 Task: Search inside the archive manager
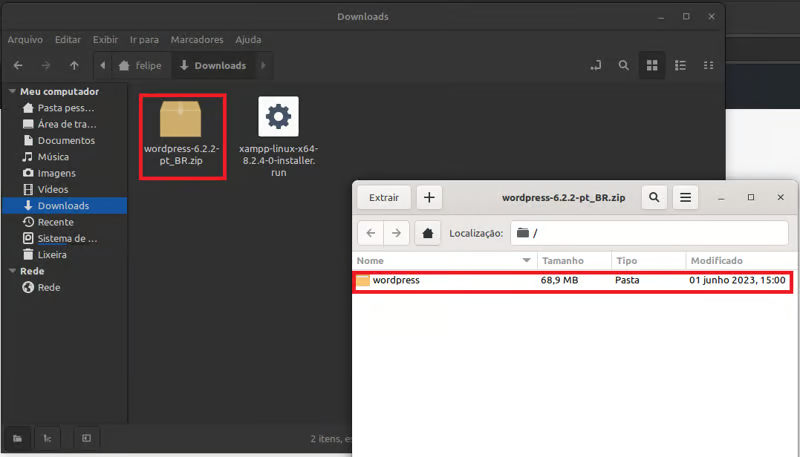[x=654, y=198]
